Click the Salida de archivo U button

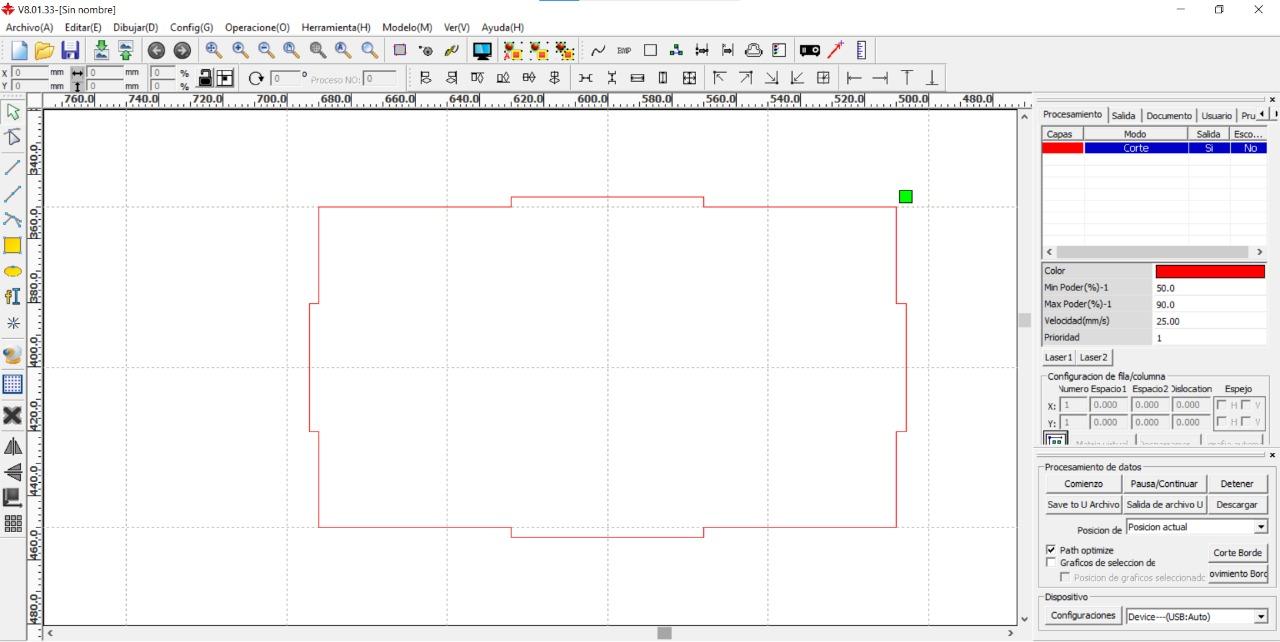coord(1164,505)
